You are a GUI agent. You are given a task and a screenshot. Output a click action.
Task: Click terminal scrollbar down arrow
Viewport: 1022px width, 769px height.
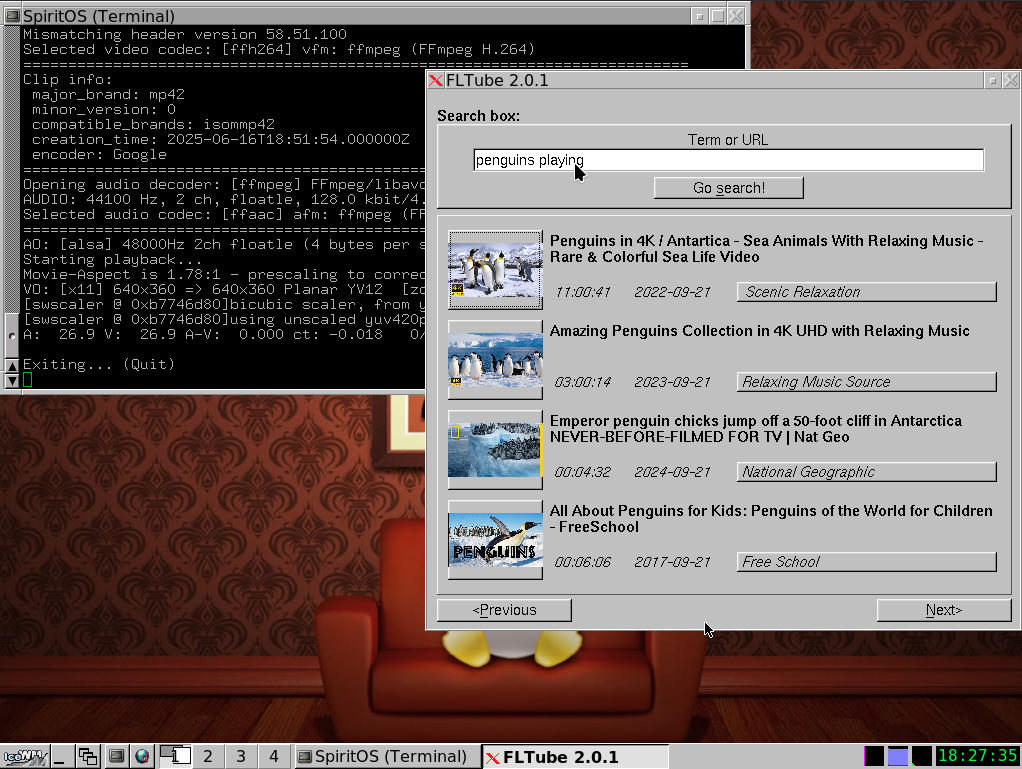tap(12, 381)
